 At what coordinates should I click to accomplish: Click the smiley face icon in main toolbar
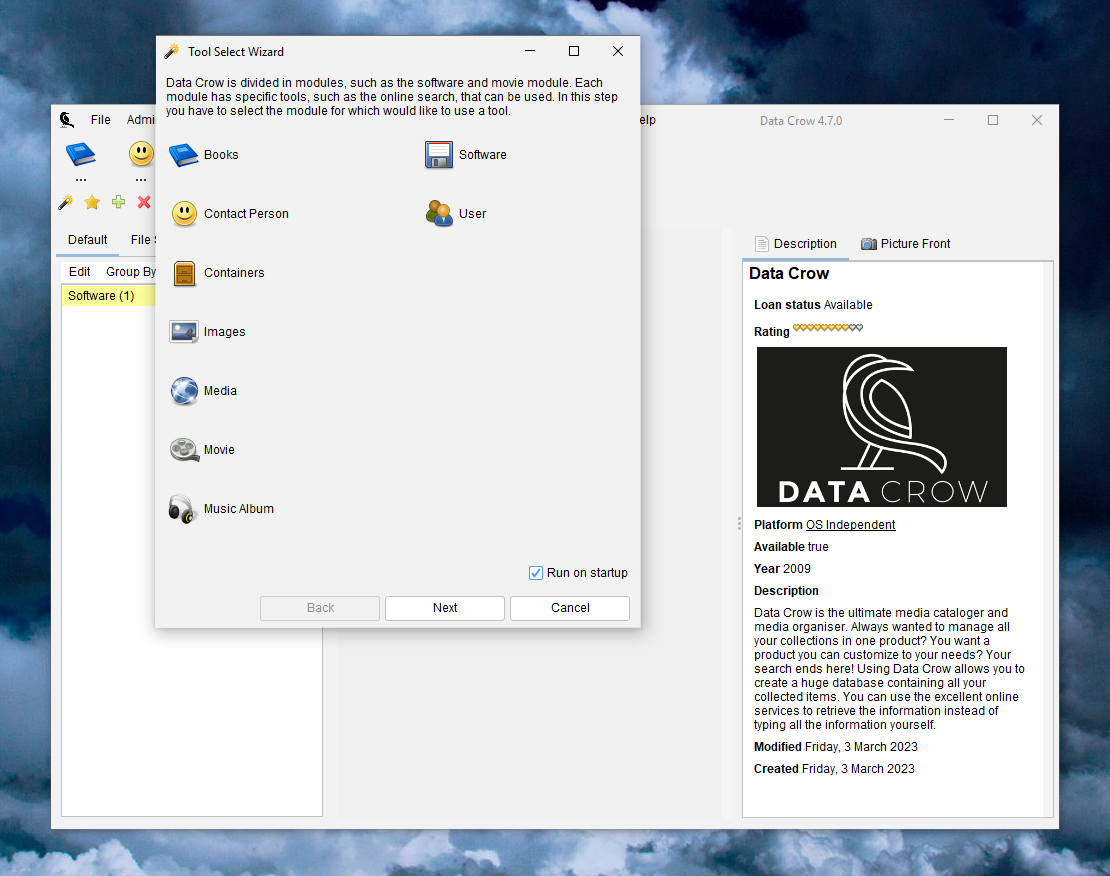[142, 154]
